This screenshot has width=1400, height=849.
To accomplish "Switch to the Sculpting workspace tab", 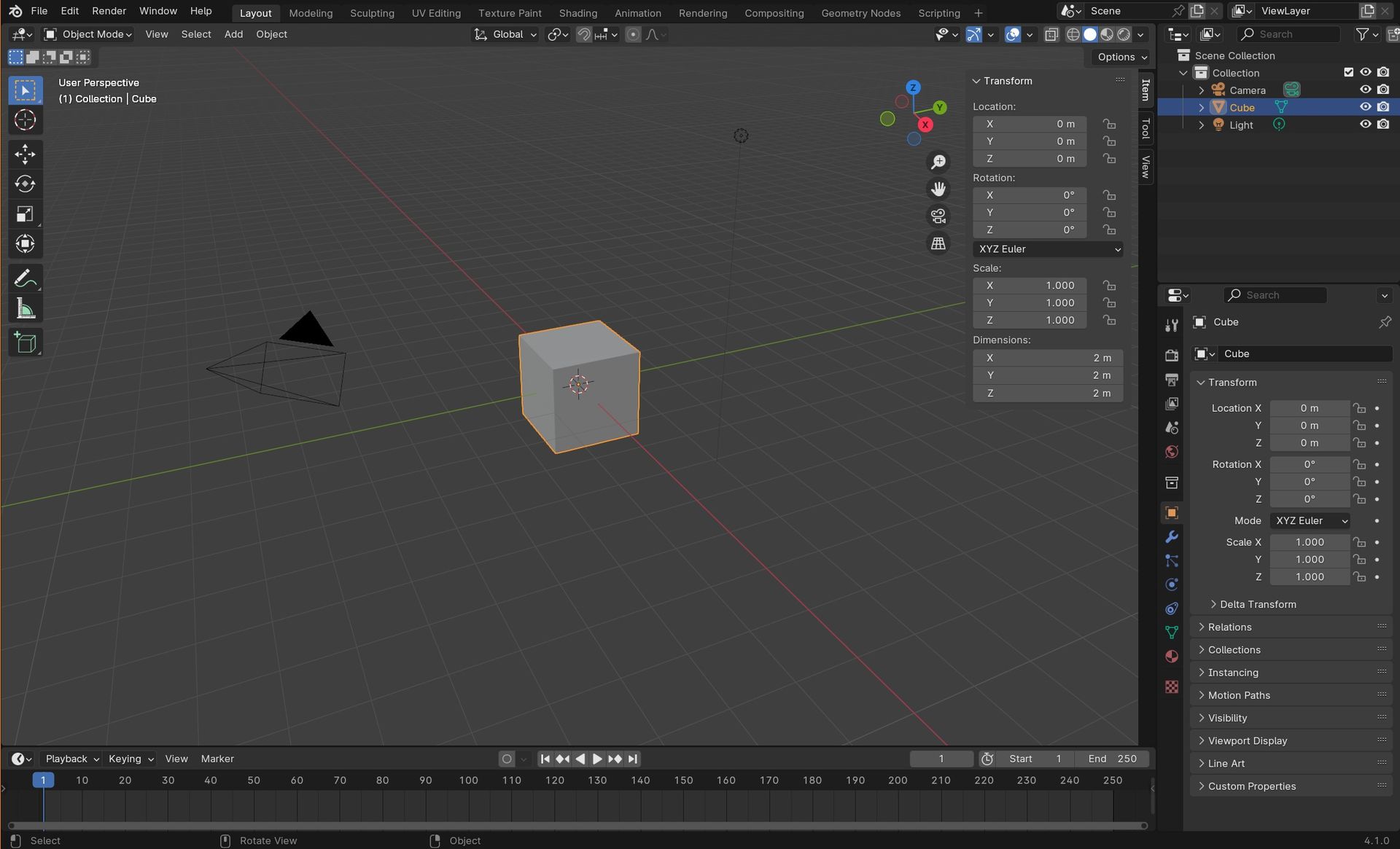I will (372, 13).
